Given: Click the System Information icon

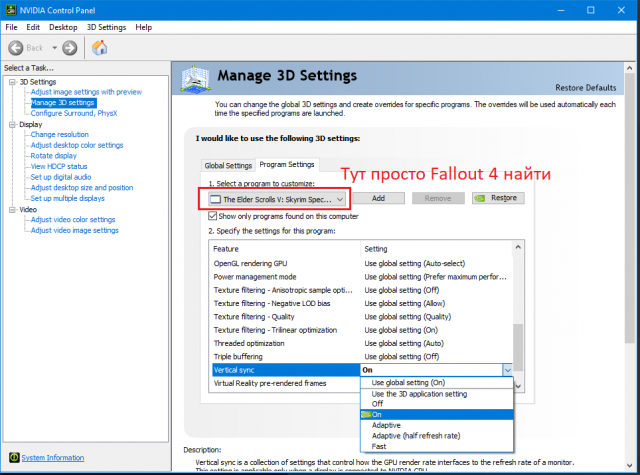Looking at the screenshot, I should pos(13,458).
